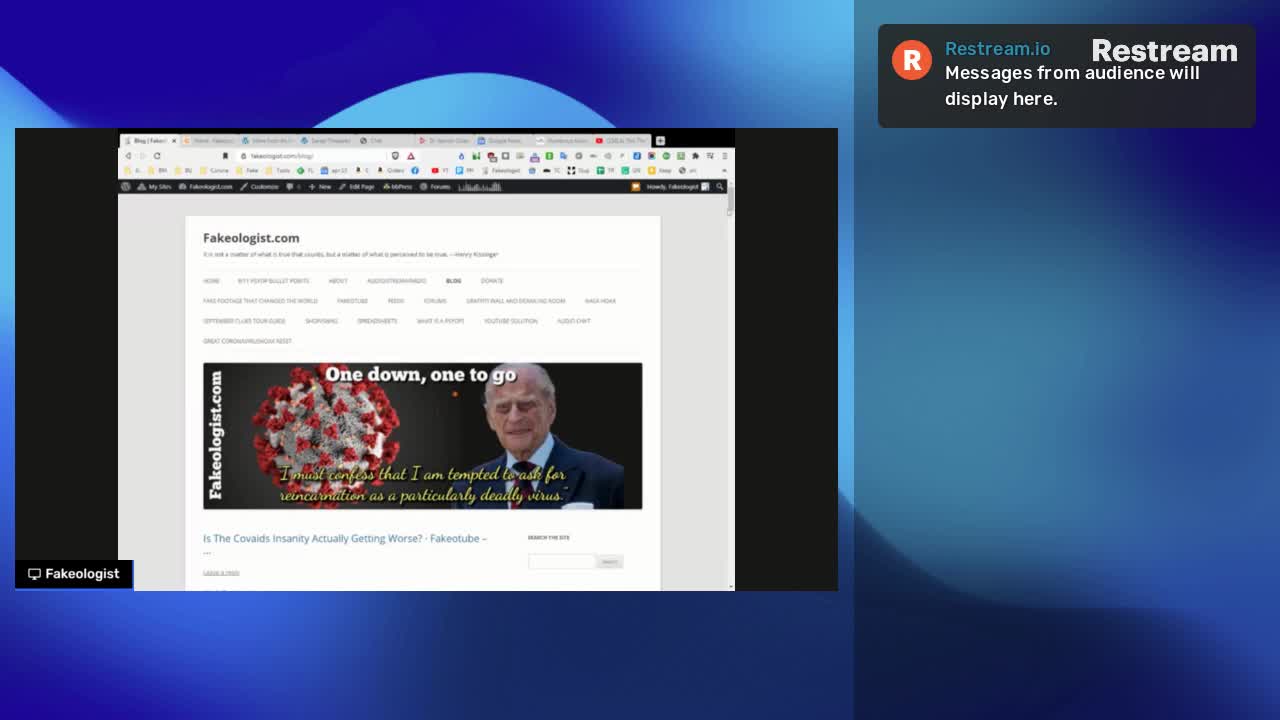The height and width of the screenshot is (720, 1280).
Task: Open What Is A PsyOp? item
Action: (x=441, y=321)
